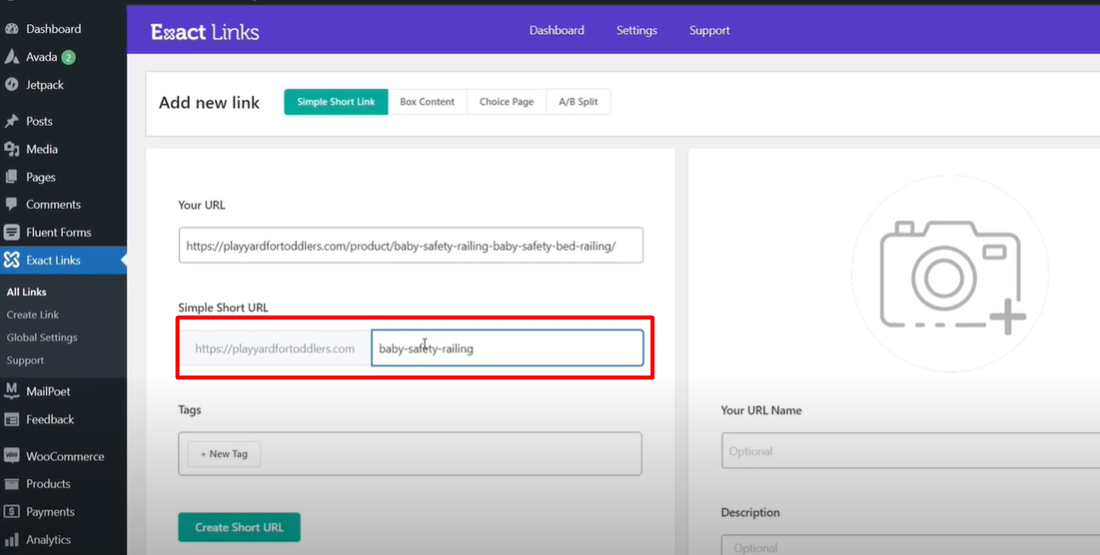Open Payments in sidebar

pyautogui.click(x=50, y=511)
